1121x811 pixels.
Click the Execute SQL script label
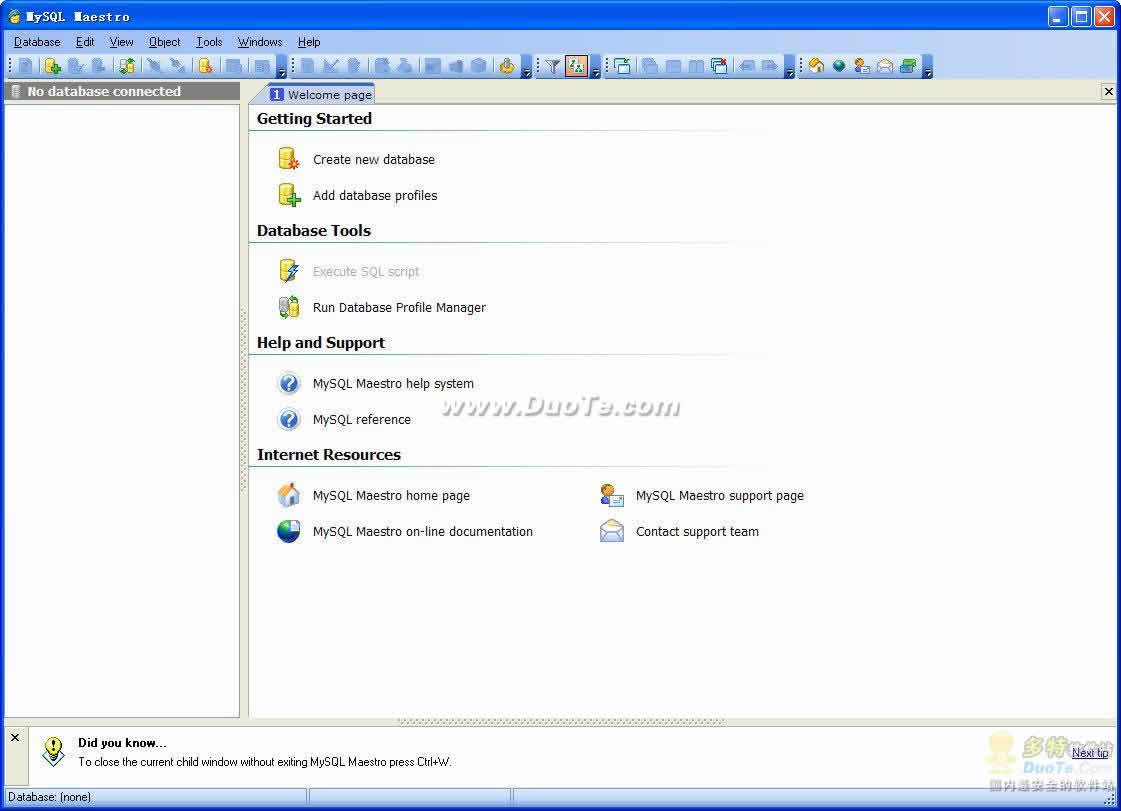point(365,272)
